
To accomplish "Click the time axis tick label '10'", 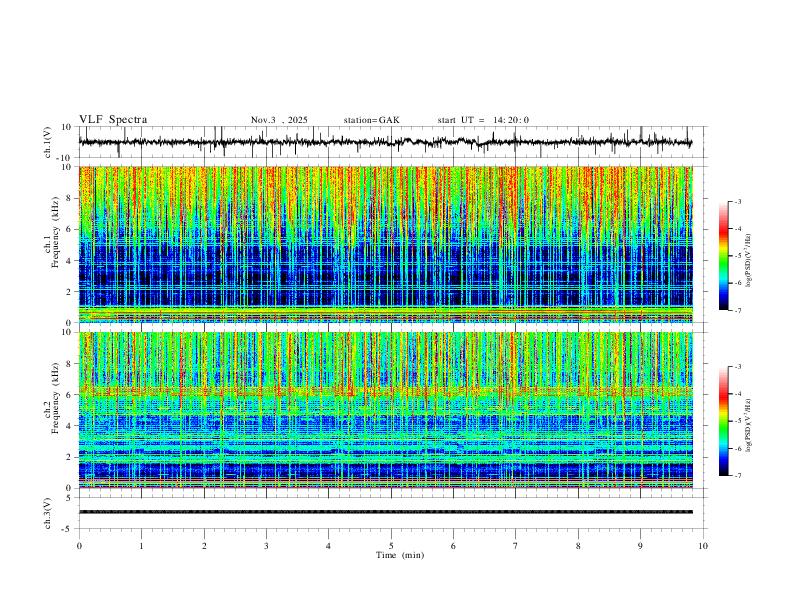I will pos(703,546).
